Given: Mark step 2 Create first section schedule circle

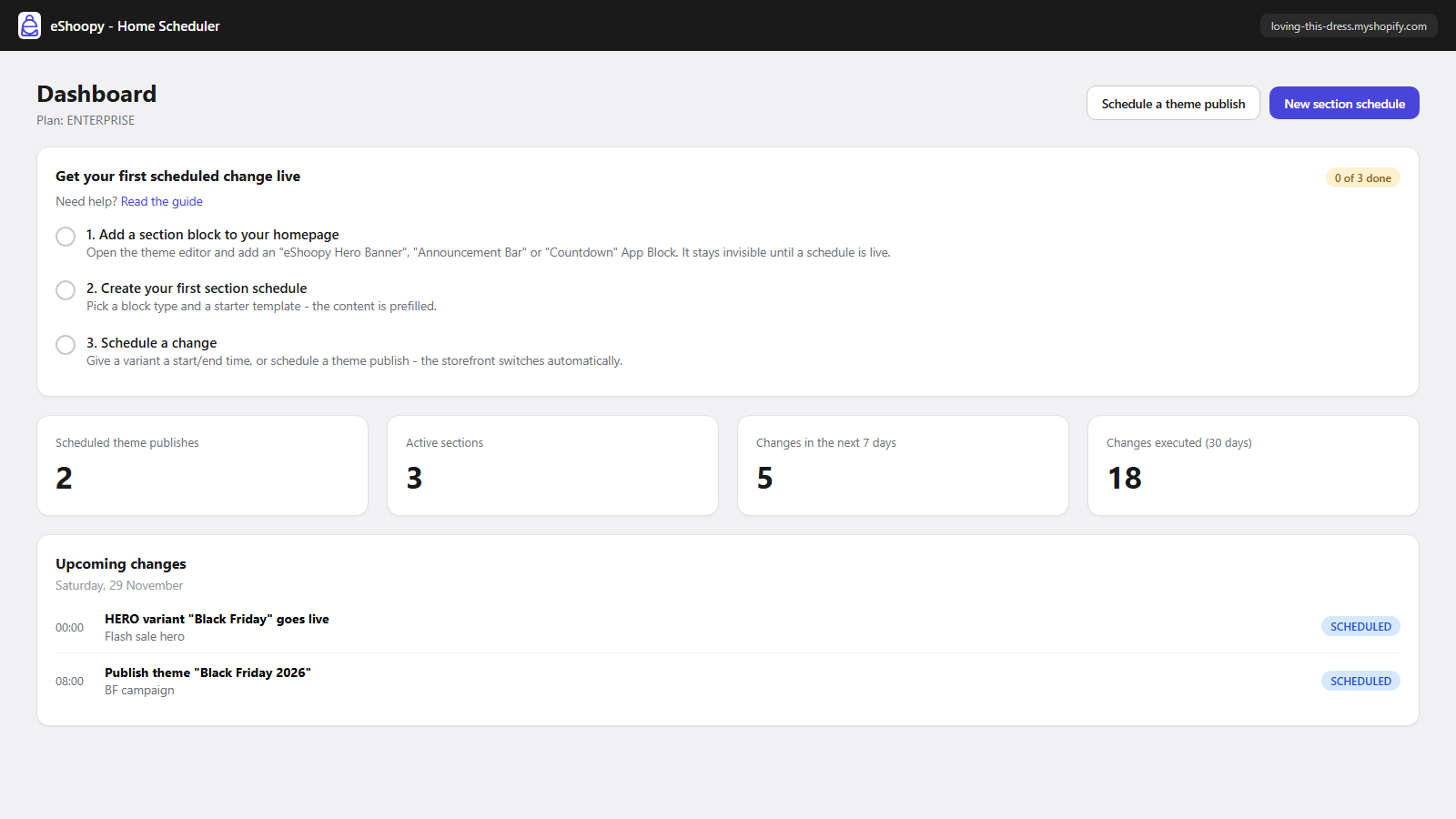Looking at the screenshot, I should 66,290.
